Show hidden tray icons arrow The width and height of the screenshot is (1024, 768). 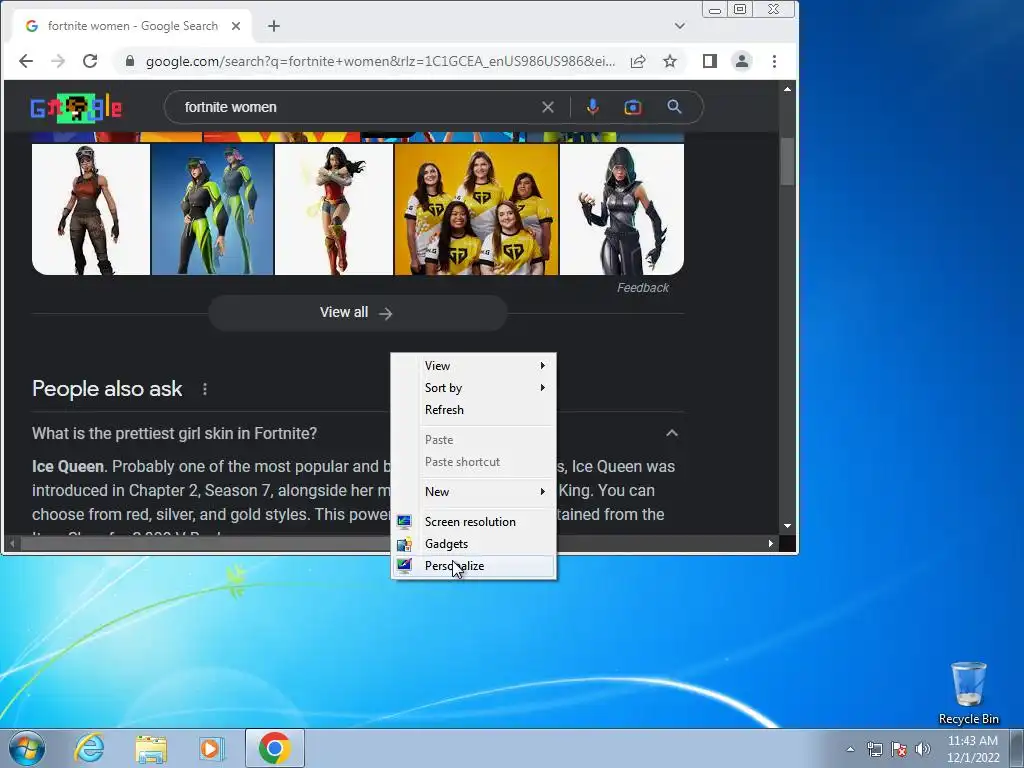click(x=850, y=749)
